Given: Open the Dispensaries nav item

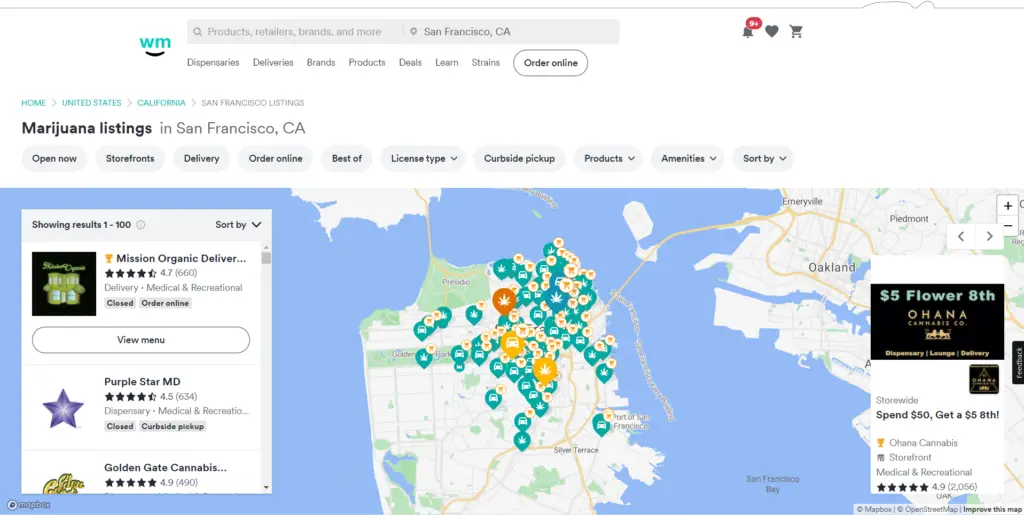Looking at the screenshot, I should tap(213, 63).
